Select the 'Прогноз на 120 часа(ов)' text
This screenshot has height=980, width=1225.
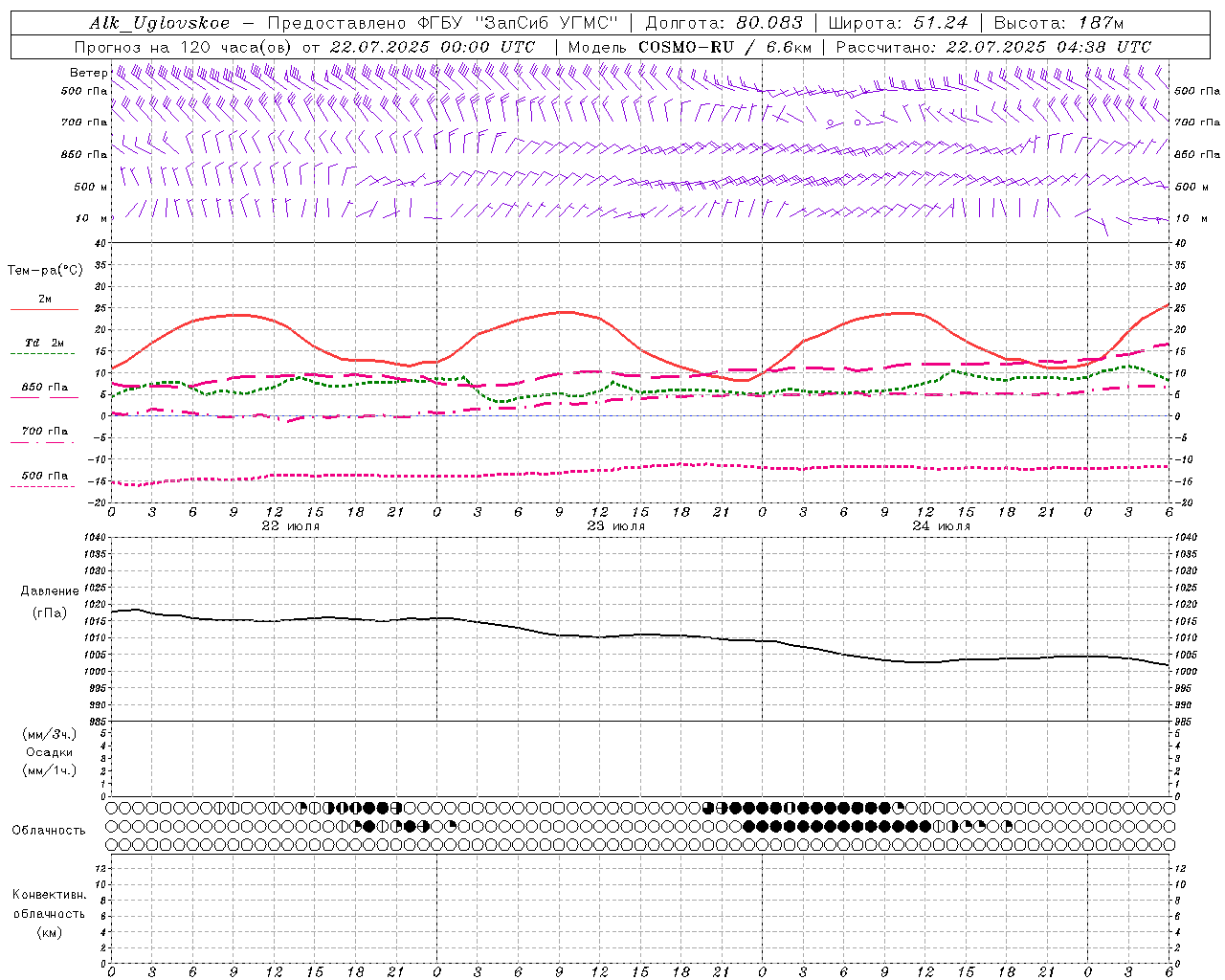click(185, 47)
